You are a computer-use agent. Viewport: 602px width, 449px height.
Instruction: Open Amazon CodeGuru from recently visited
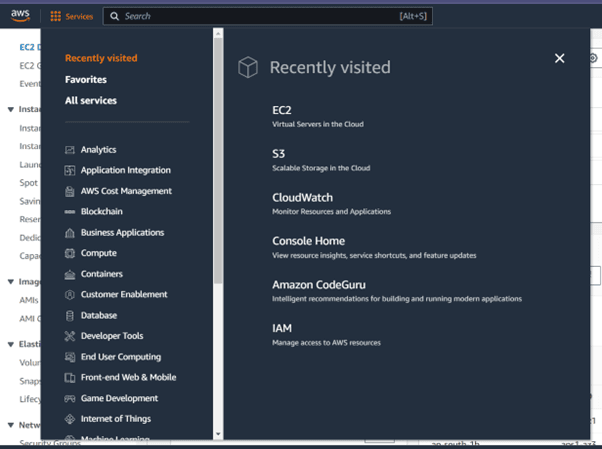[319, 285]
